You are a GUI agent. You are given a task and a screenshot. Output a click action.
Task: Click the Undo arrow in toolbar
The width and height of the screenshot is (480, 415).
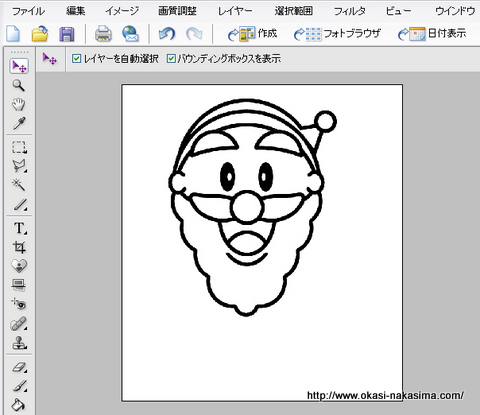tap(167, 34)
